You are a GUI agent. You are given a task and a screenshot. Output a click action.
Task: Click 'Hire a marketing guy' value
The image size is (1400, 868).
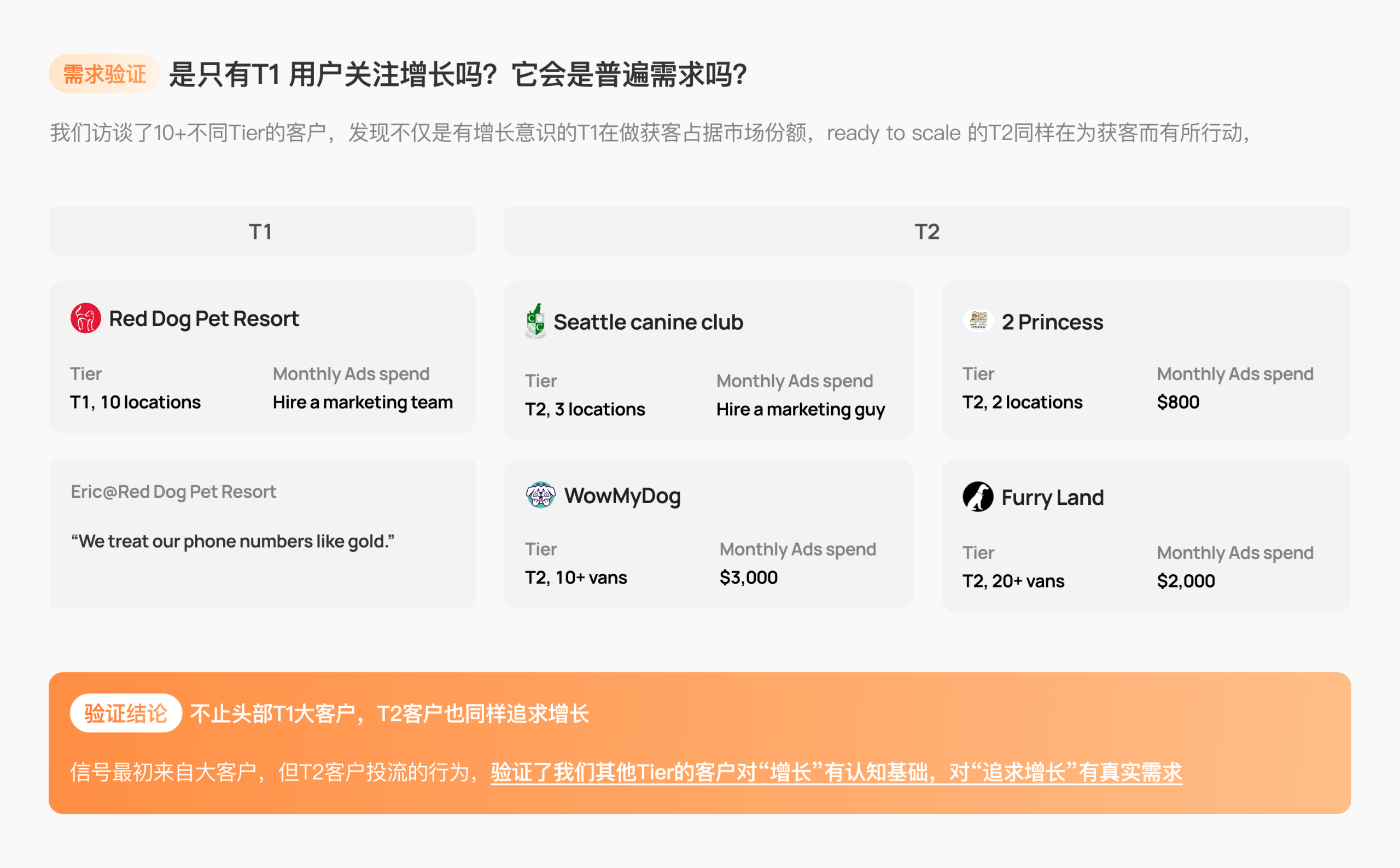(801, 410)
